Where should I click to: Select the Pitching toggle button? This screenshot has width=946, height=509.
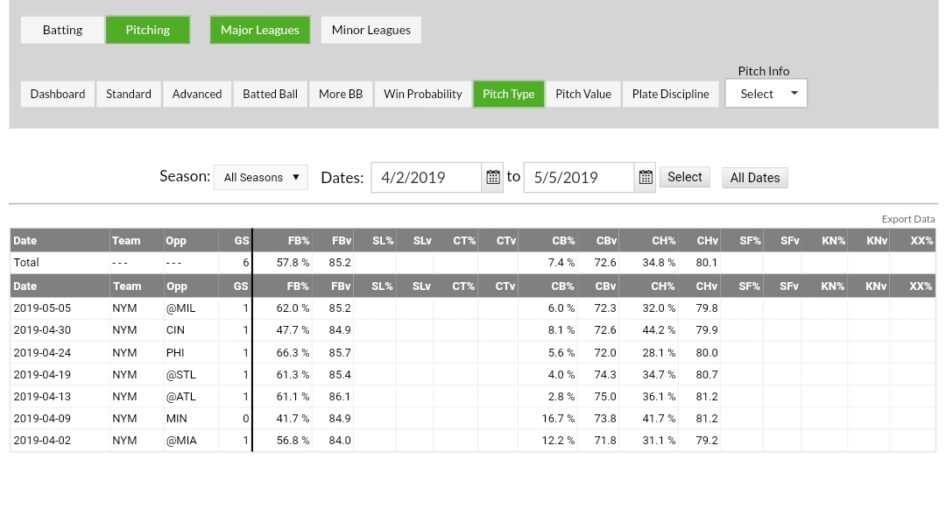pyautogui.click(x=147, y=30)
